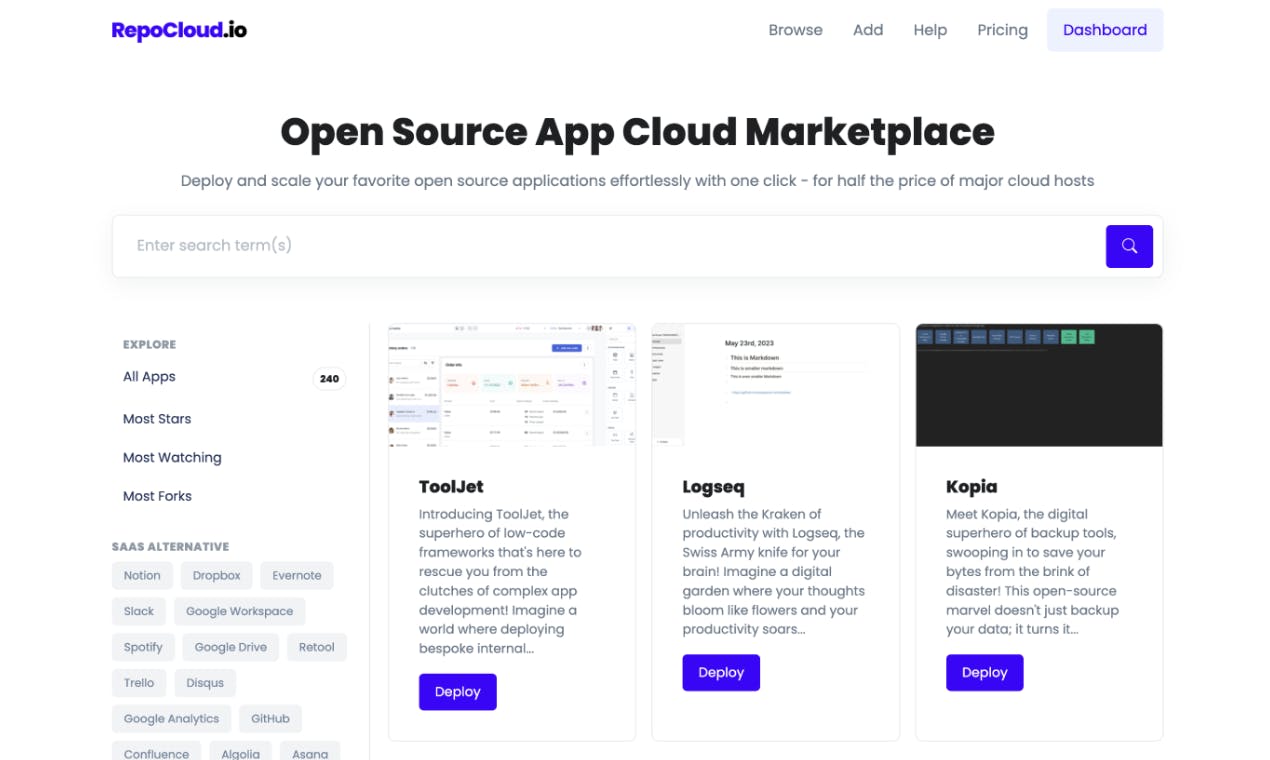Viewport: 1270px width, 760px height.
Task: Click the Open Source App Cloud Marketplace heading
Action: (x=637, y=132)
